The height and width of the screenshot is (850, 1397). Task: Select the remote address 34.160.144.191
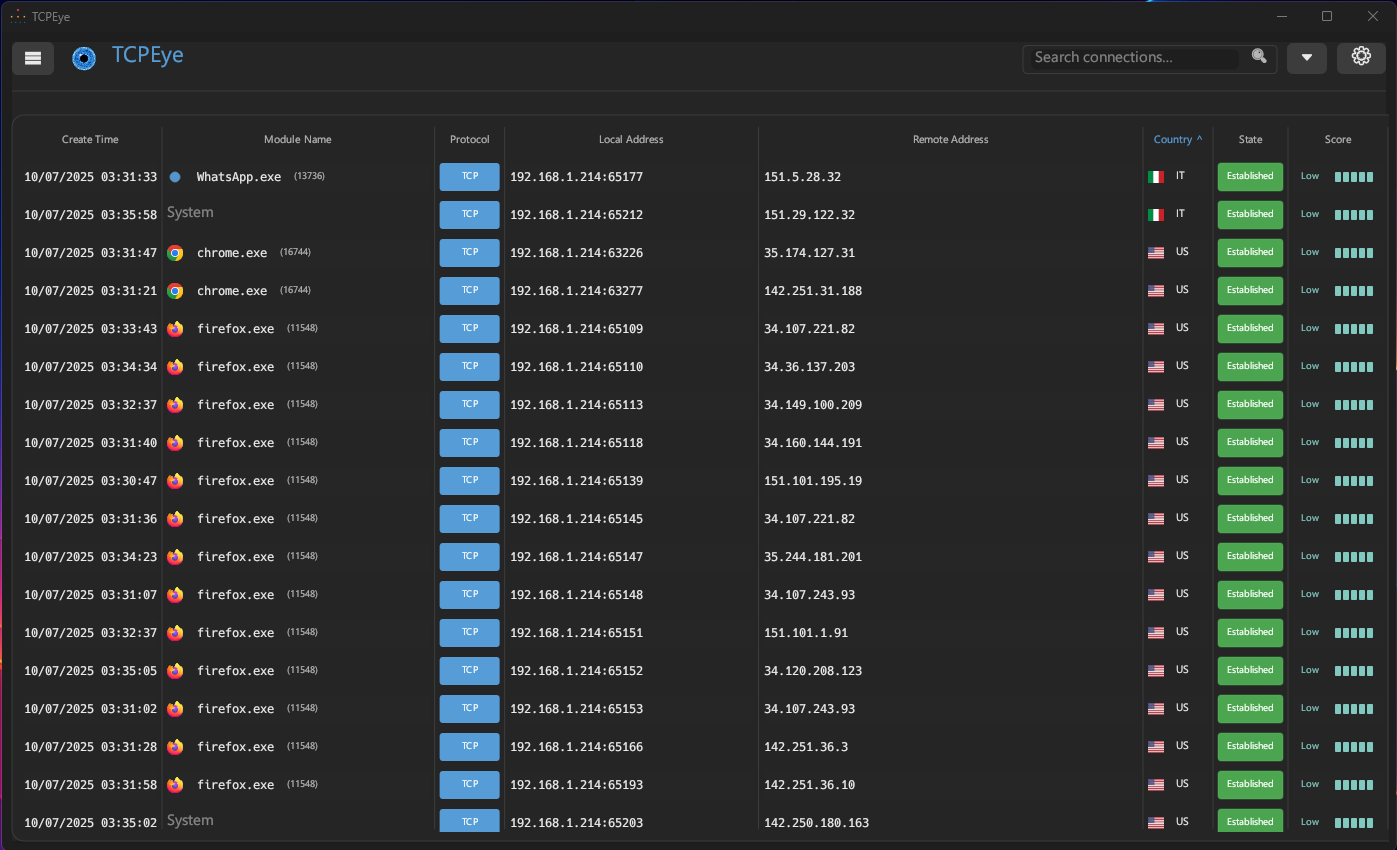tap(813, 443)
